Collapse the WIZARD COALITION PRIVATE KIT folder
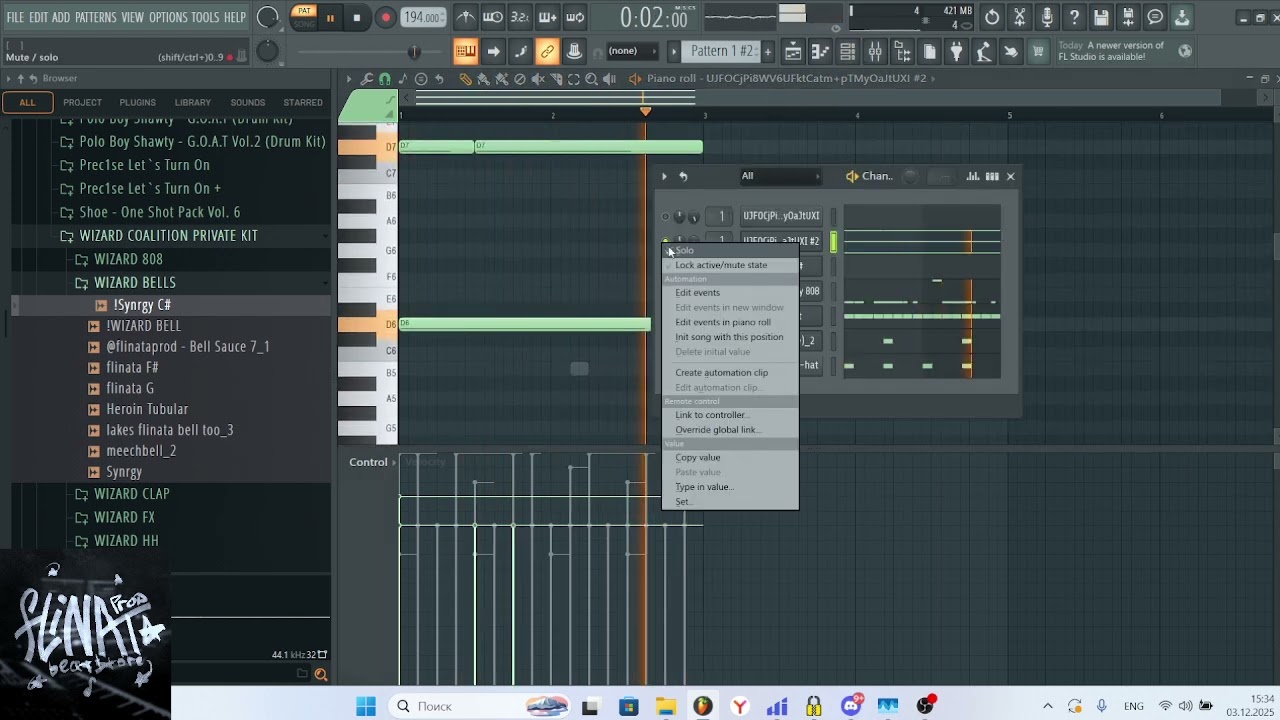 coord(168,236)
